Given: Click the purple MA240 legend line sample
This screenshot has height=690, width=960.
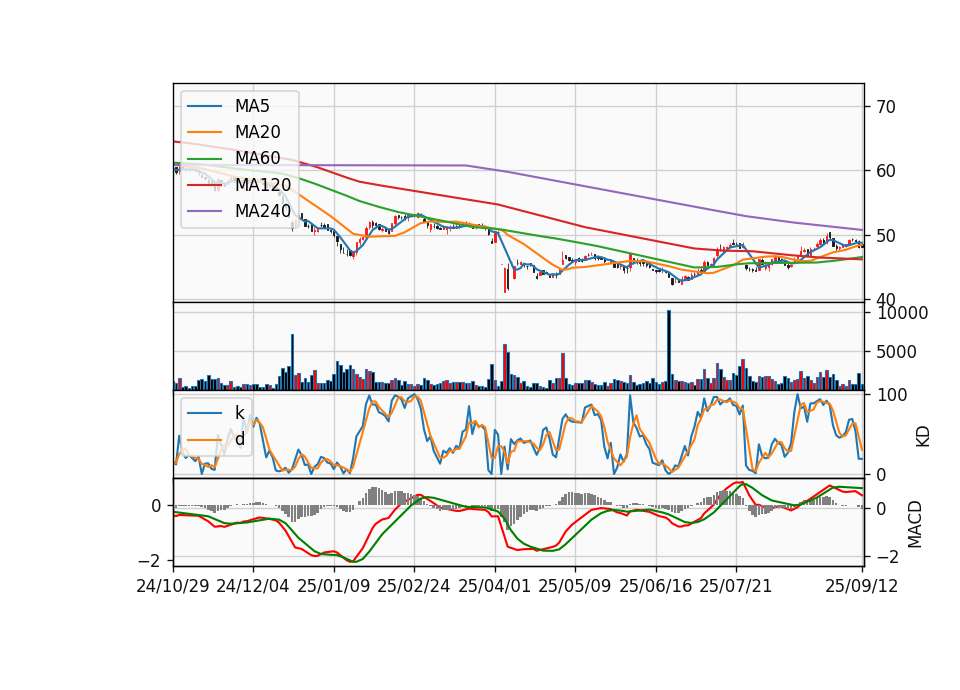Looking at the screenshot, I should [204, 211].
